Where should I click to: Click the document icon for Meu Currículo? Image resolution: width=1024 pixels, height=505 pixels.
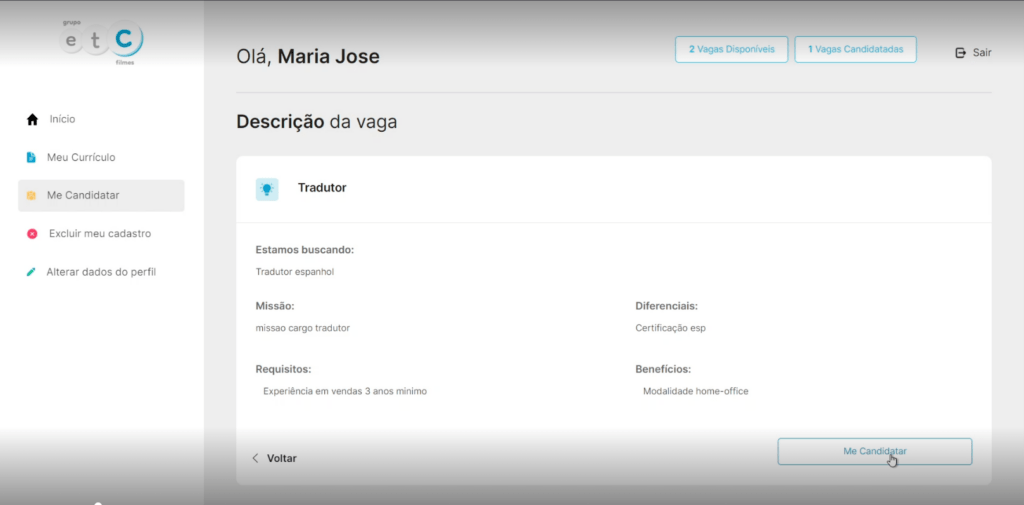[x=32, y=158]
